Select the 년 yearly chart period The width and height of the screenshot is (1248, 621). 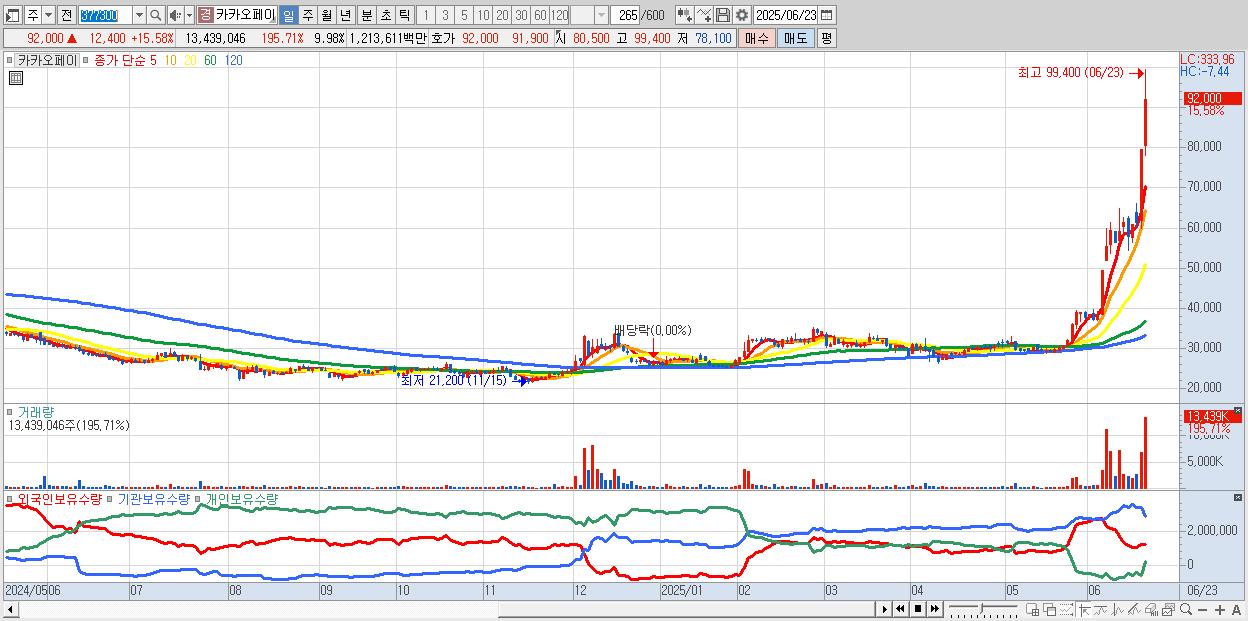click(345, 15)
